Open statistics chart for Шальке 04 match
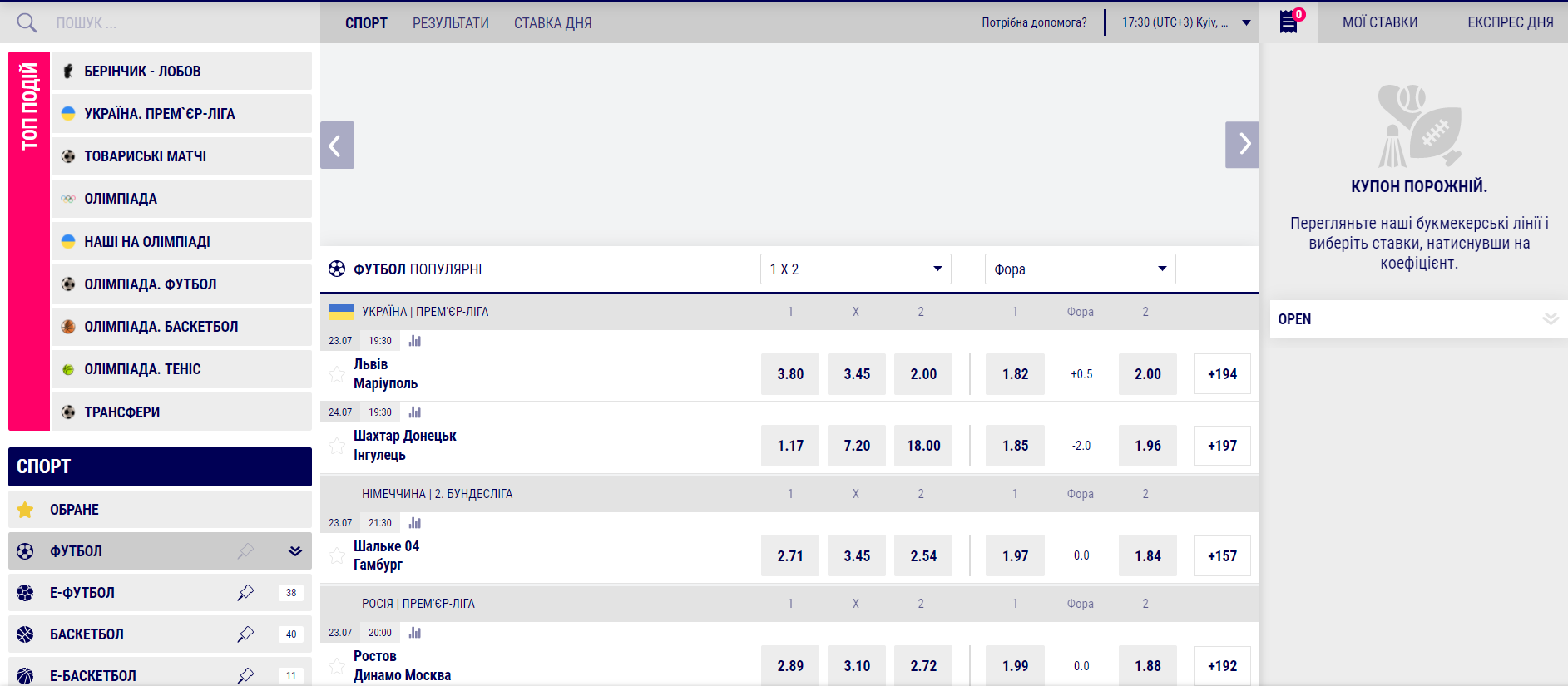This screenshot has height=686, width=1568. [415, 523]
